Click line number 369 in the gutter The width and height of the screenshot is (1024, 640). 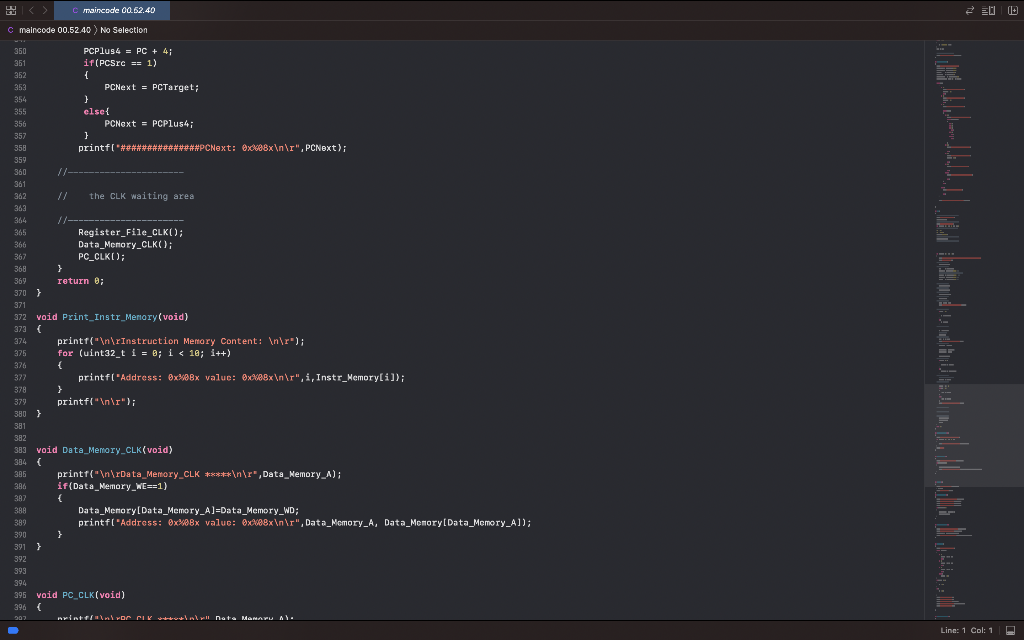(x=20, y=281)
